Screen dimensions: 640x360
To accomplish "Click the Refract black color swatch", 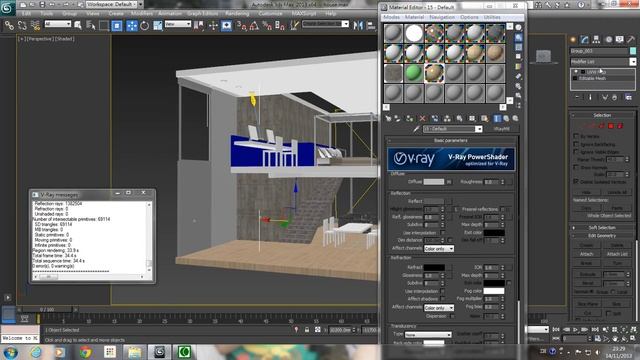I will (x=434, y=268).
